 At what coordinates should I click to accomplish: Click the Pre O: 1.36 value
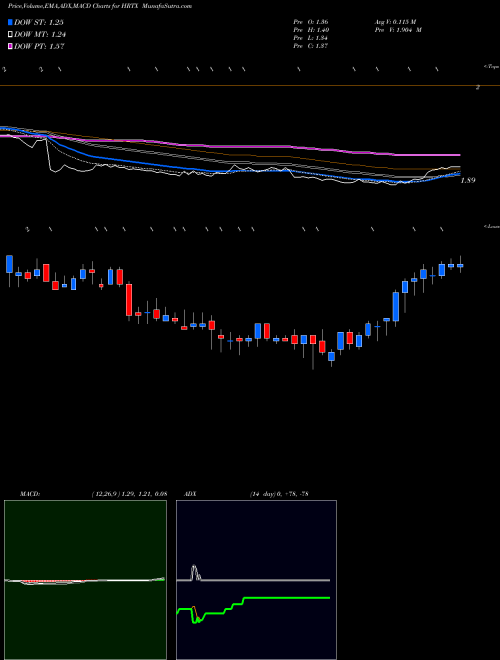click(x=311, y=21)
